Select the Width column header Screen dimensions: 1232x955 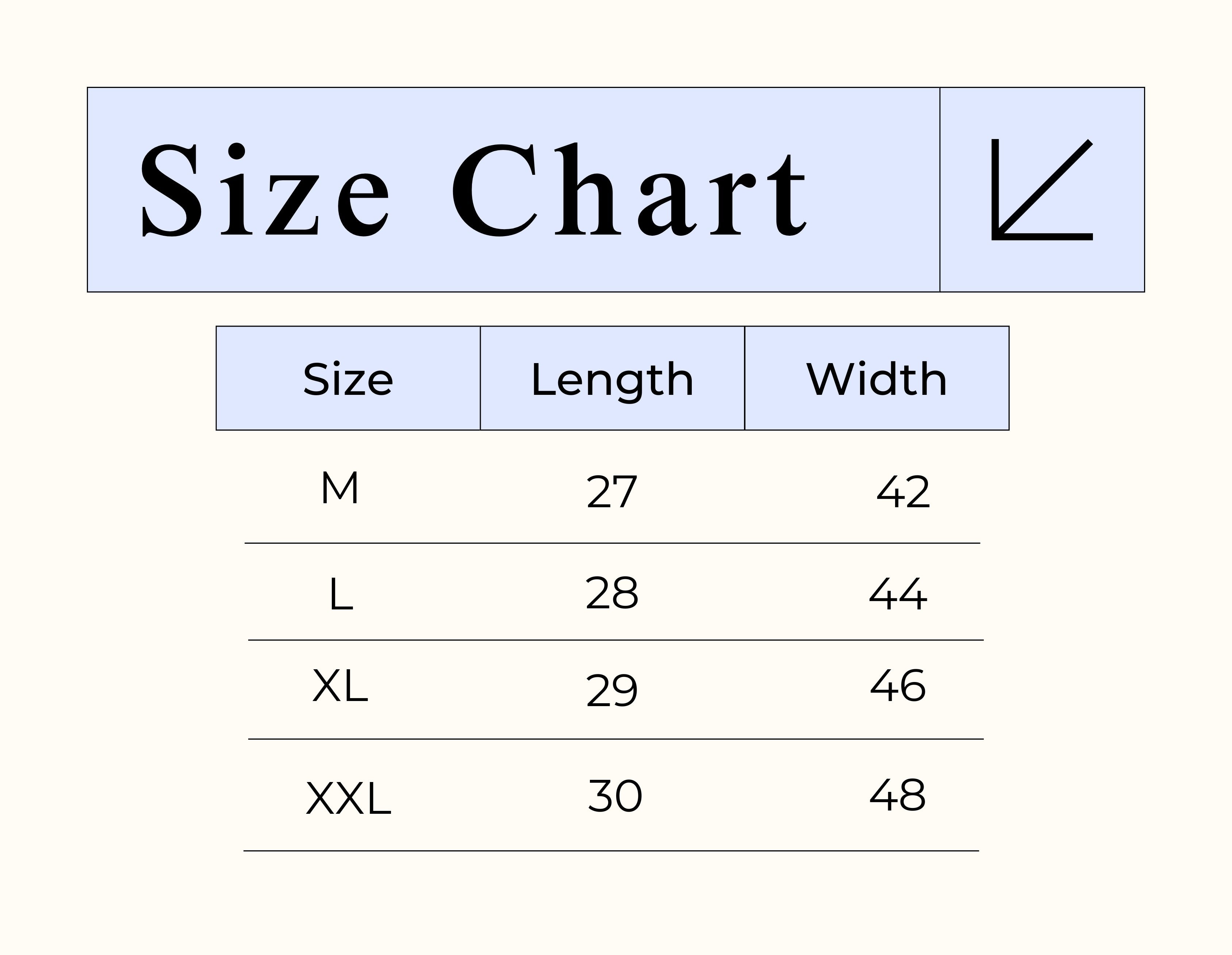point(876,379)
